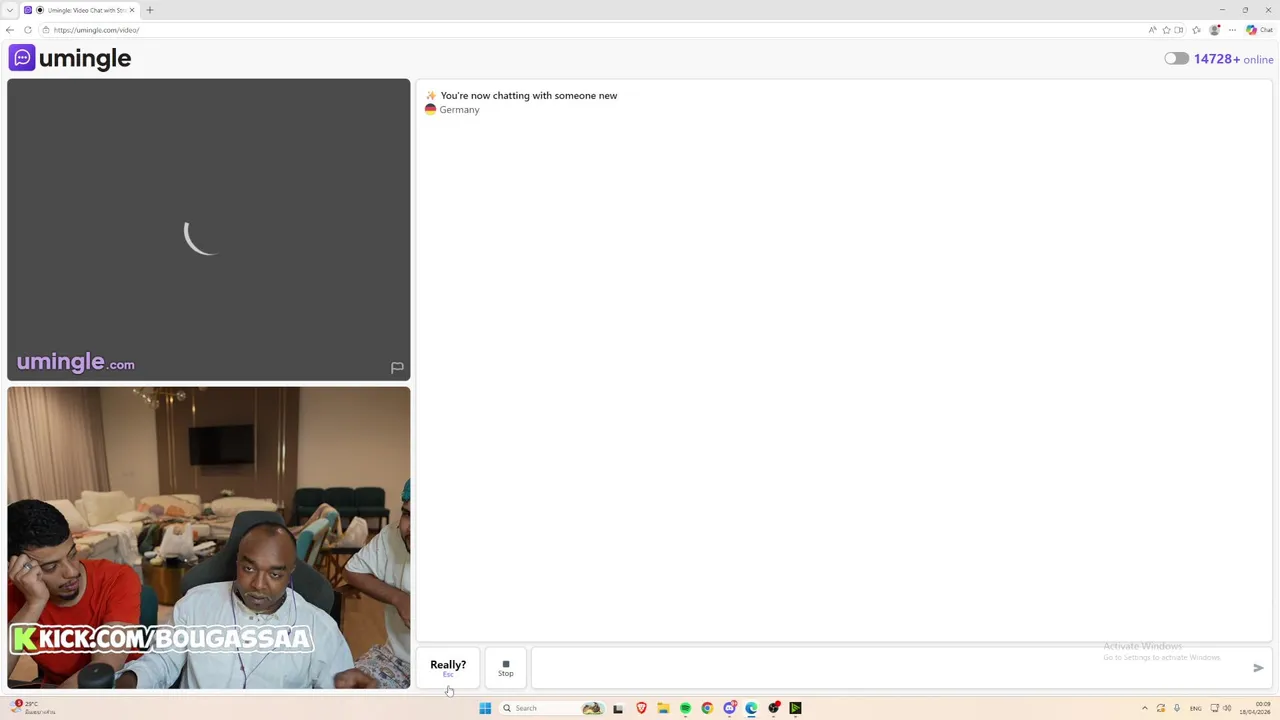The height and width of the screenshot is (720, 1280).
Task: Click the camera icon in address bar
Action: 1179,30
